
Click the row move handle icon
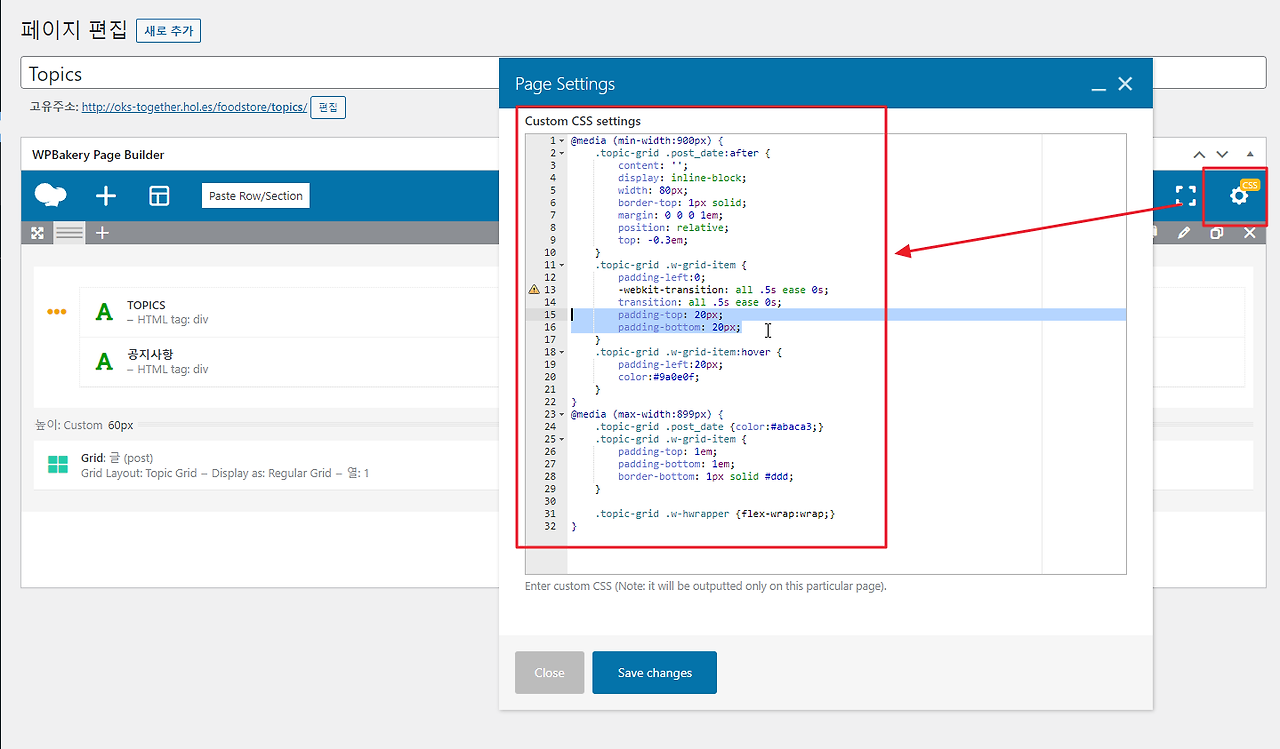(x=37, y=233)
